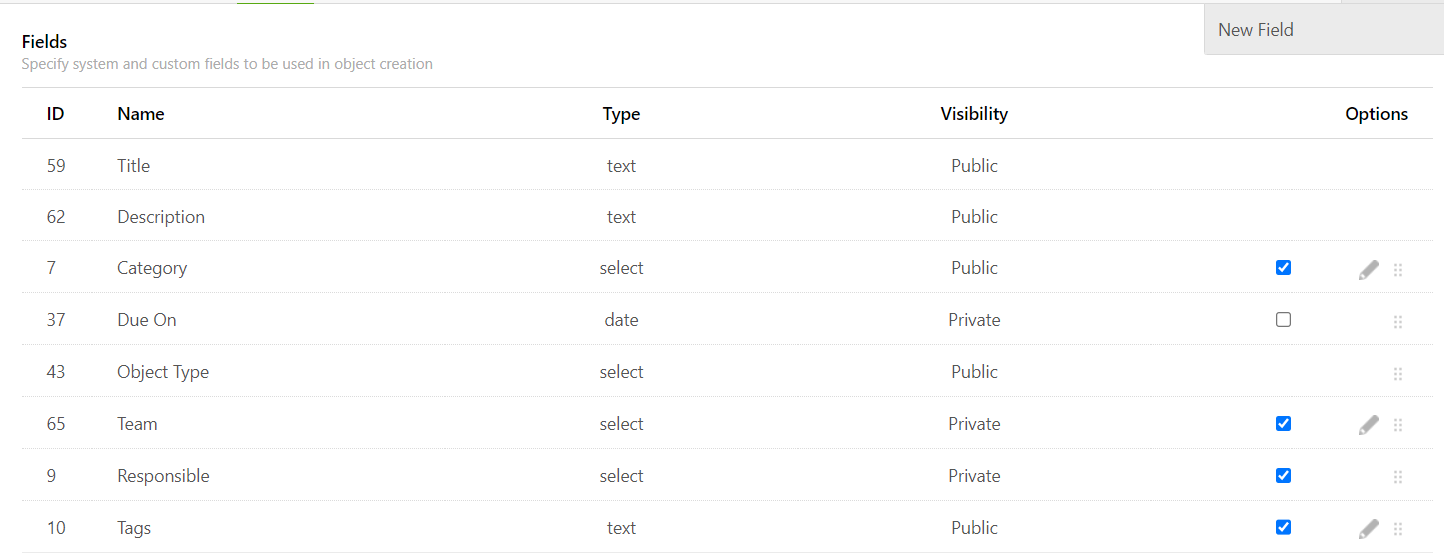This screenshot has width=1444, height=556.
Task: Choose New Field menu item
Action: pyautogui.click(x=1256, y=30)
